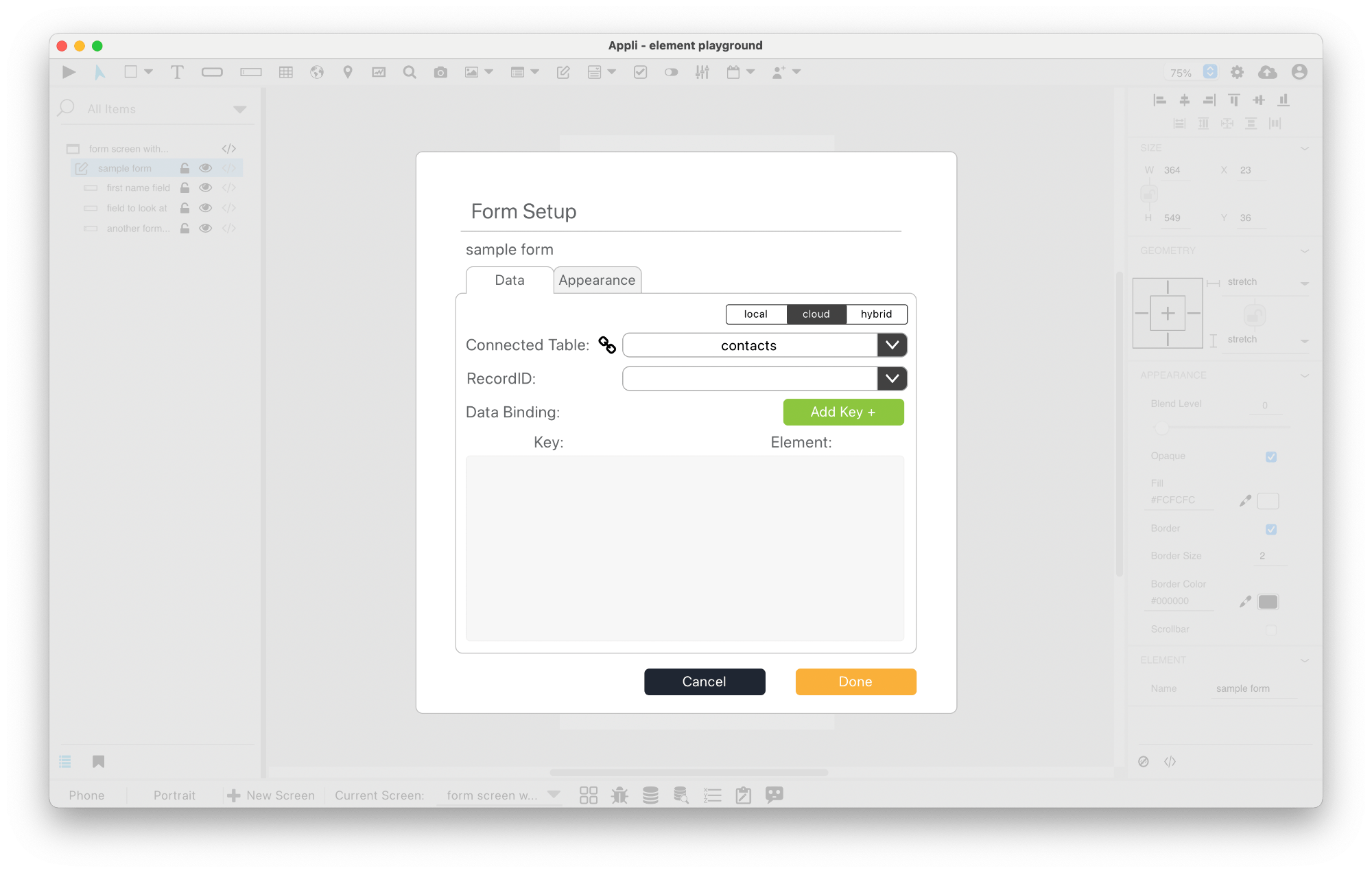The height and width of the screenshot is (873, 1372).
Task: Select the local storage option
Action: (755, 314)
